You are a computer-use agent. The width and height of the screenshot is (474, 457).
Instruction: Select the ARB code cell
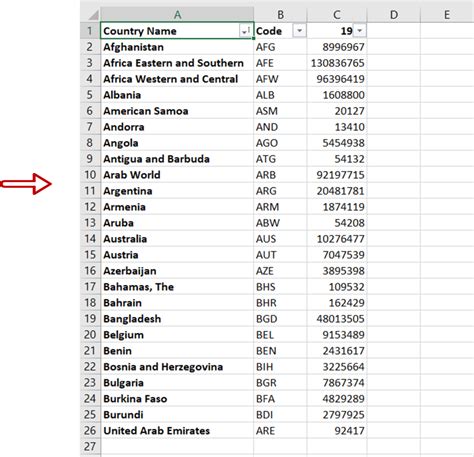pos(280,175)
